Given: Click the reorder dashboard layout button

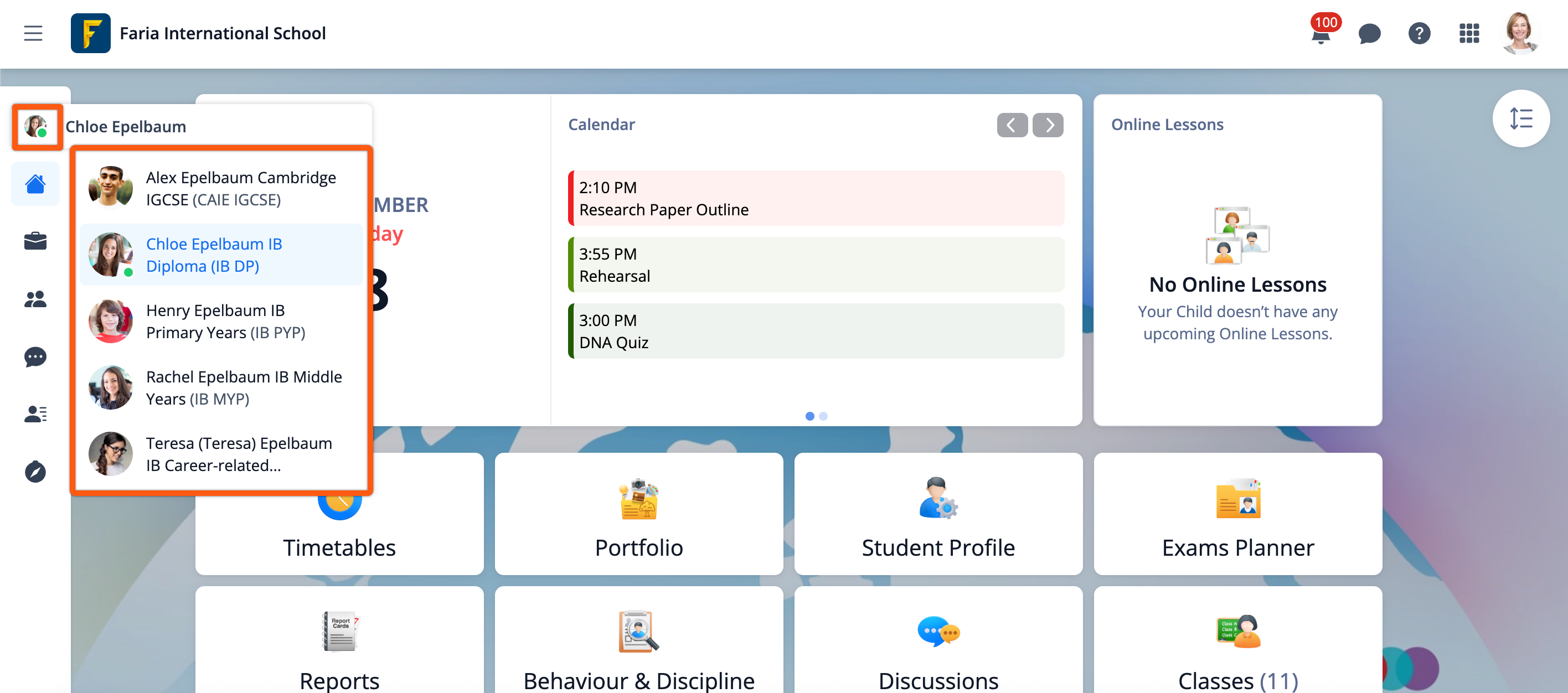Looking at the screenshot, I should tap(1520, 118).
